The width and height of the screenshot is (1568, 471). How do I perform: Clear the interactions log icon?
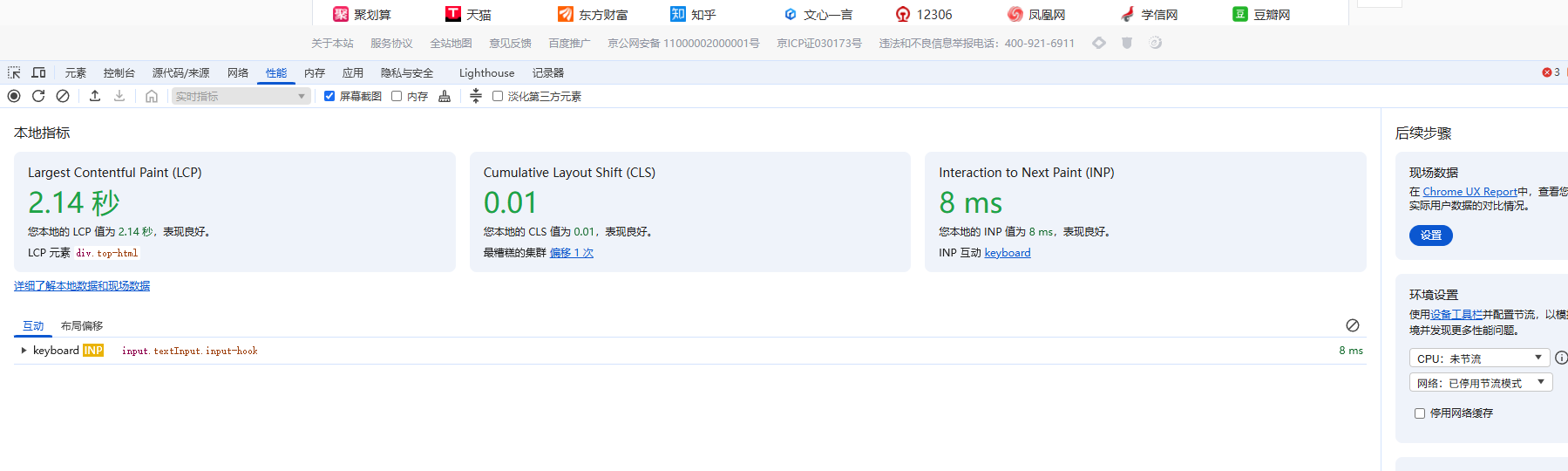[1353, 325]
